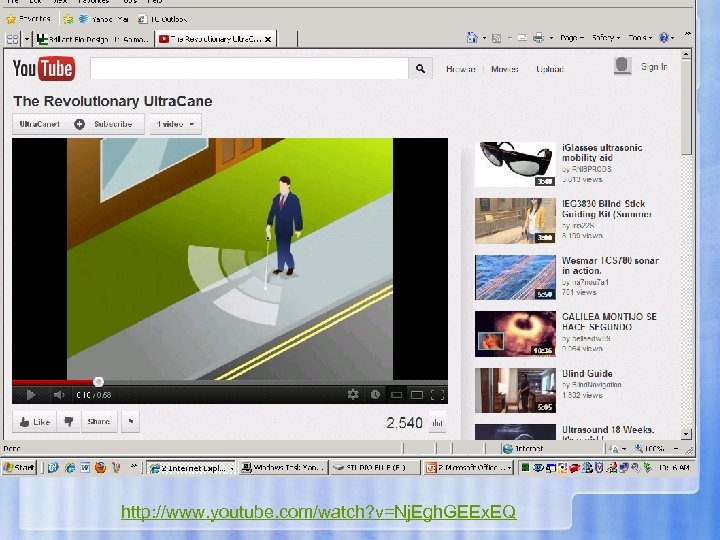
Task: Click the YouTube logo
Action: click(x=44, y=68)
